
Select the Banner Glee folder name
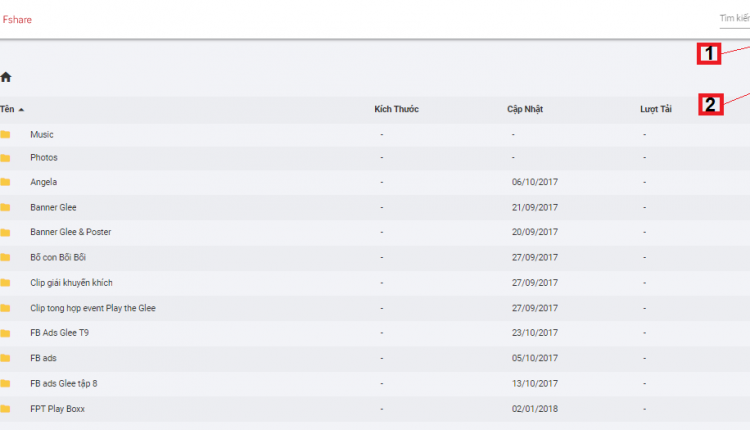[53, 207]
